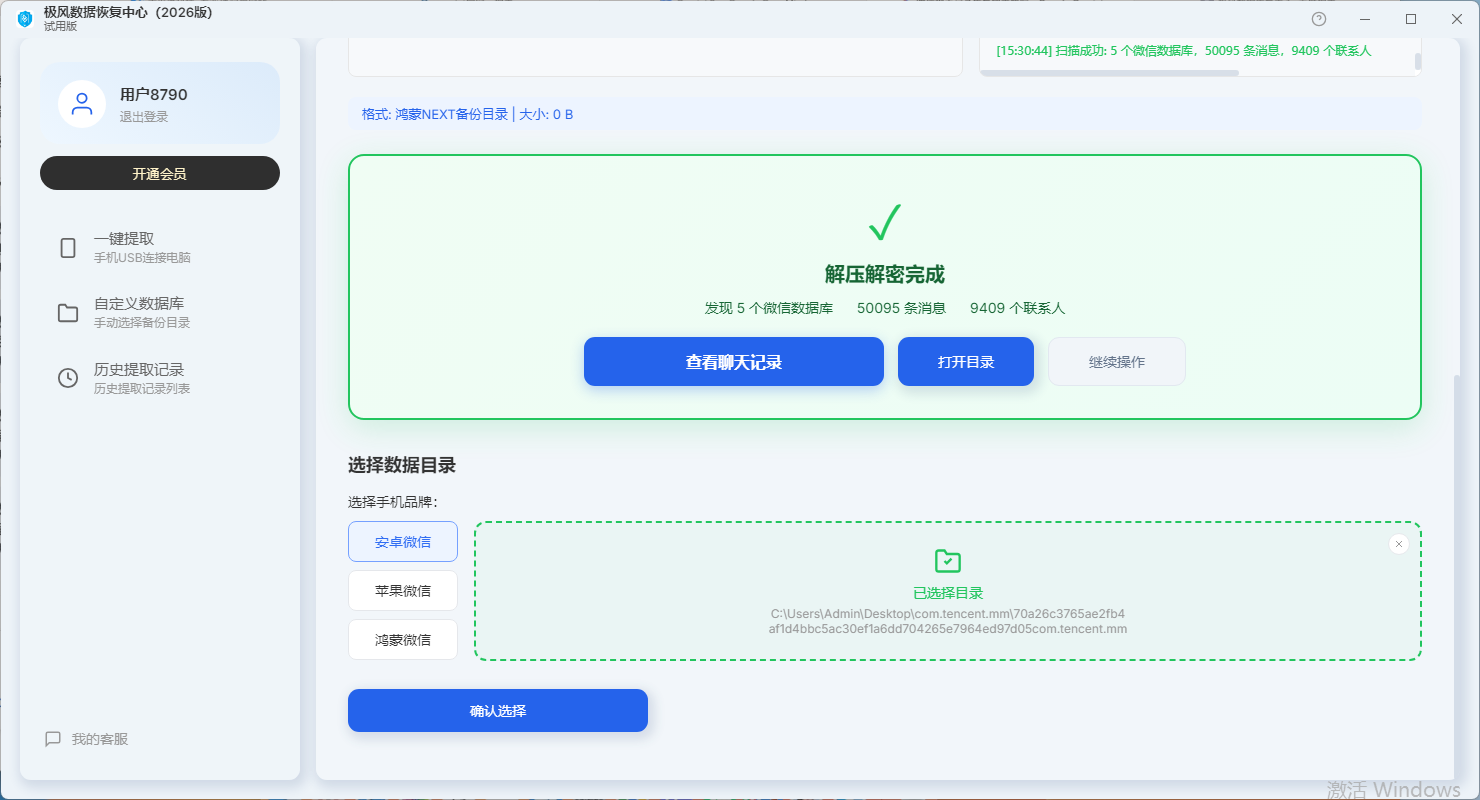Open 我的客服 support entry
The height and width of the screenshot is (800, 1480).
(x=86, y=739)
